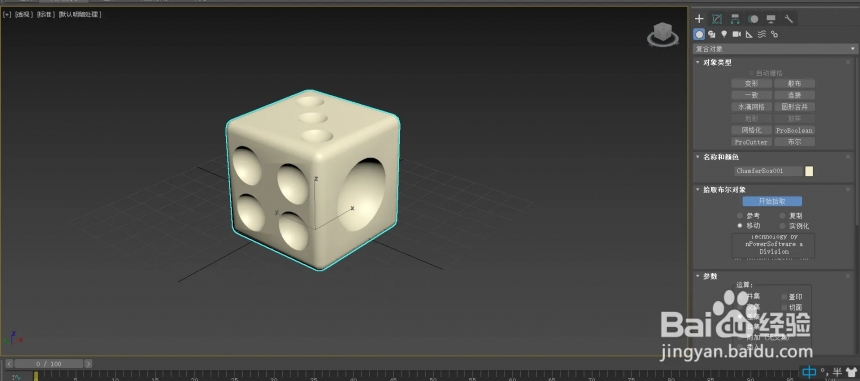The width and height of the screenshot is (860, 381).
Task: Click the 图形合并 button
Action: point(794,107)
